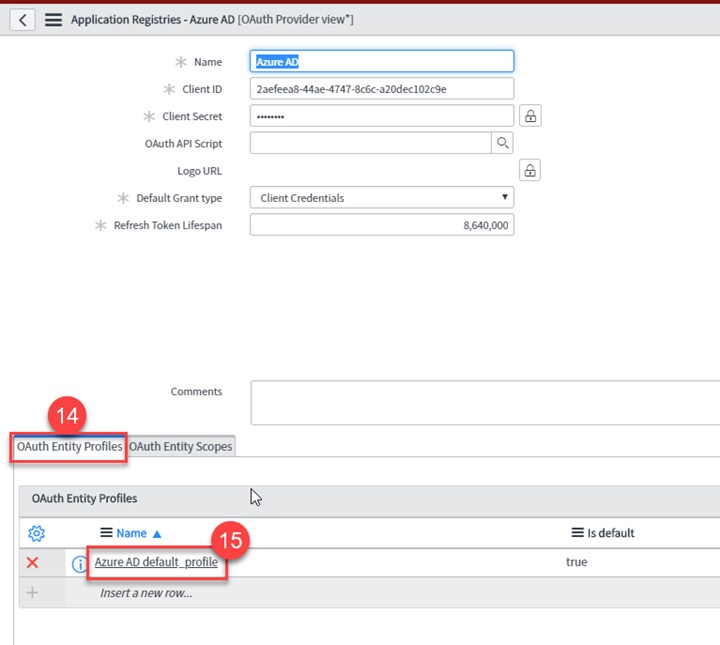The image size is (720, 645).
Task: Unlock the Logo URL field lock
Action: [530, 170]
